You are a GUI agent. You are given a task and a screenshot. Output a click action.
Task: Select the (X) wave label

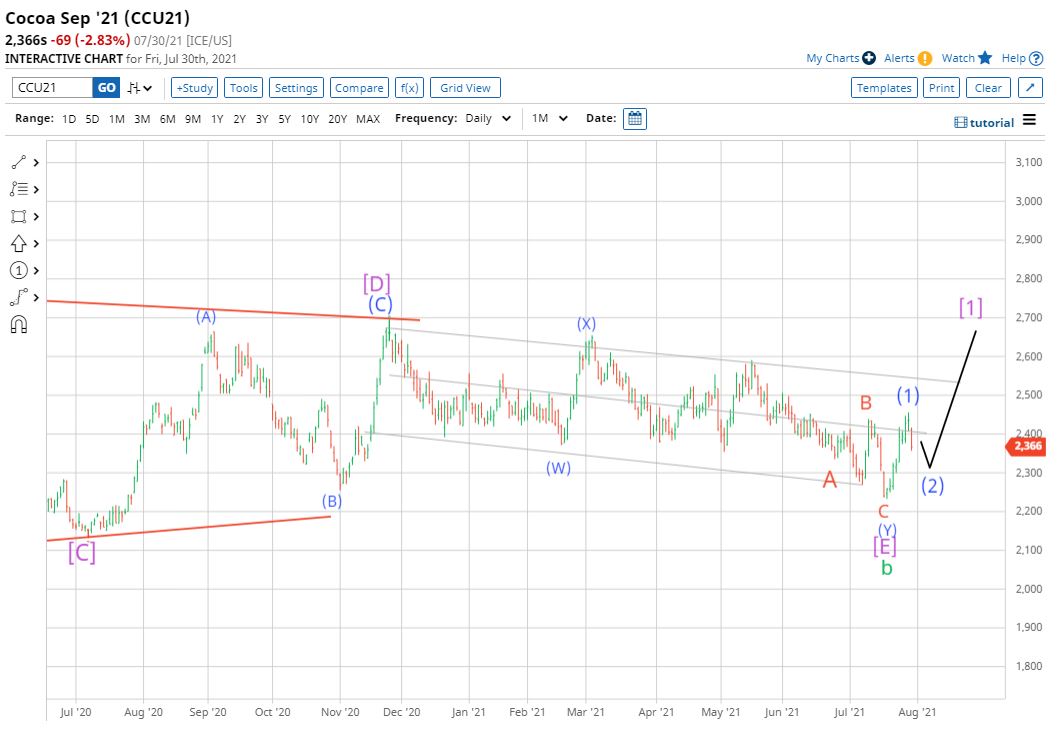(x=586, y=323)
